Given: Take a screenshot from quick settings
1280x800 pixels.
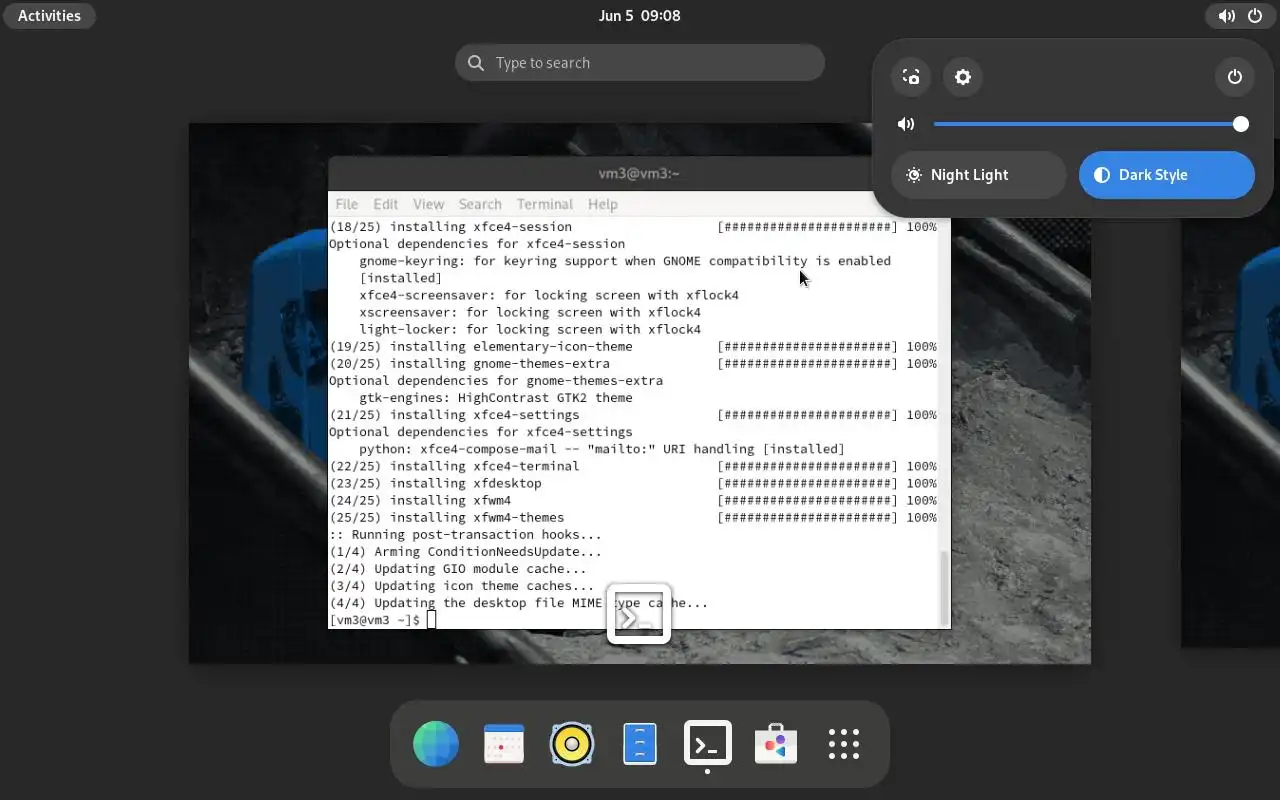Looking at the screenshot, I should [911, 77].
